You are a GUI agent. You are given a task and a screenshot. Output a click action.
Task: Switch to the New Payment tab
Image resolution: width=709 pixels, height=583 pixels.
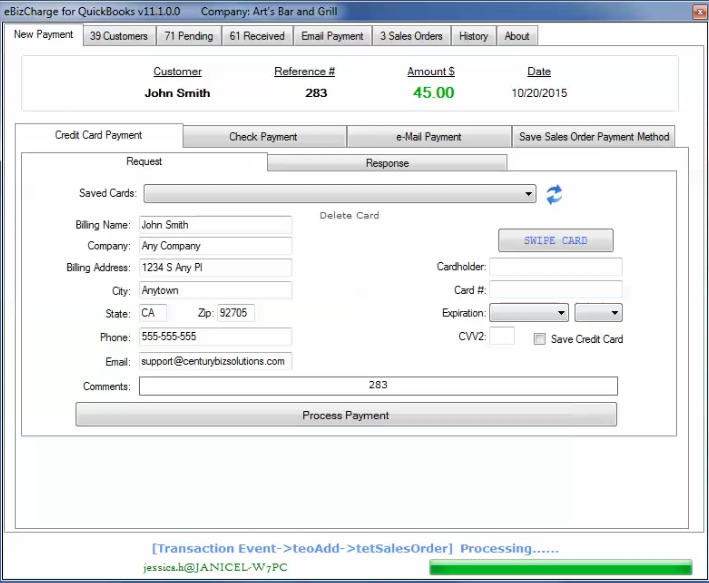(x=43, y=34)
